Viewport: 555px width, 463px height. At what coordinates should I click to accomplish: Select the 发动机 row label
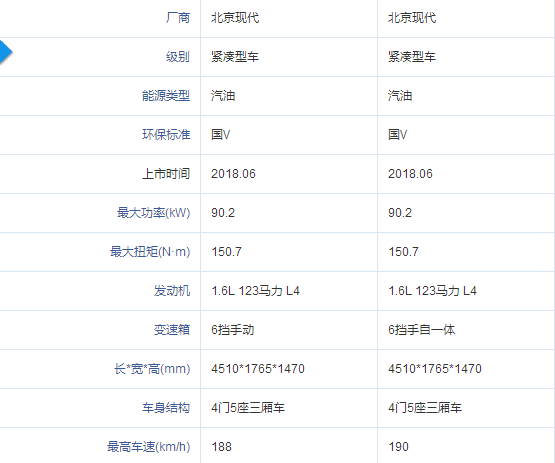point(172,291)
